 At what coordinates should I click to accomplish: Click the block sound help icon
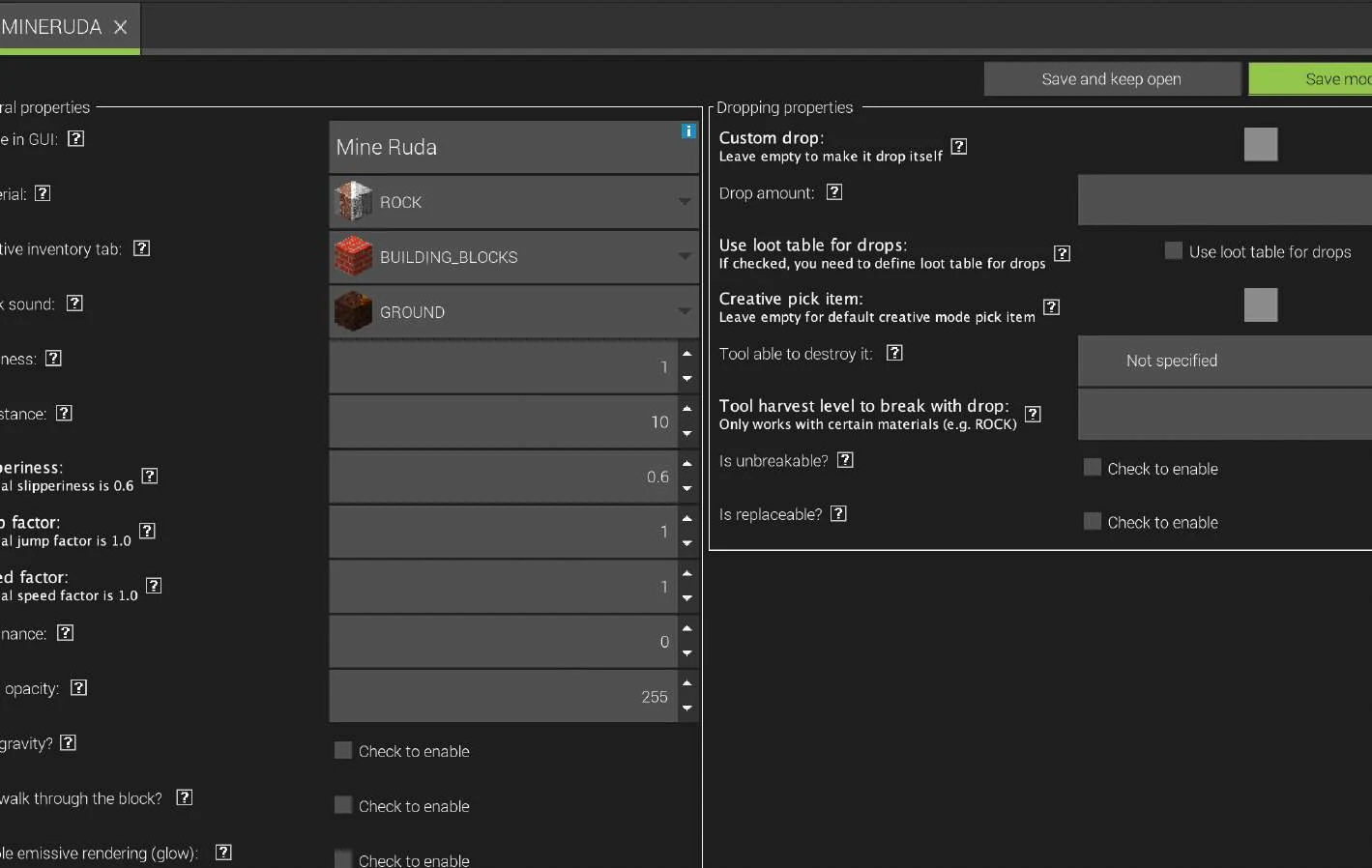tap(74, 304)
